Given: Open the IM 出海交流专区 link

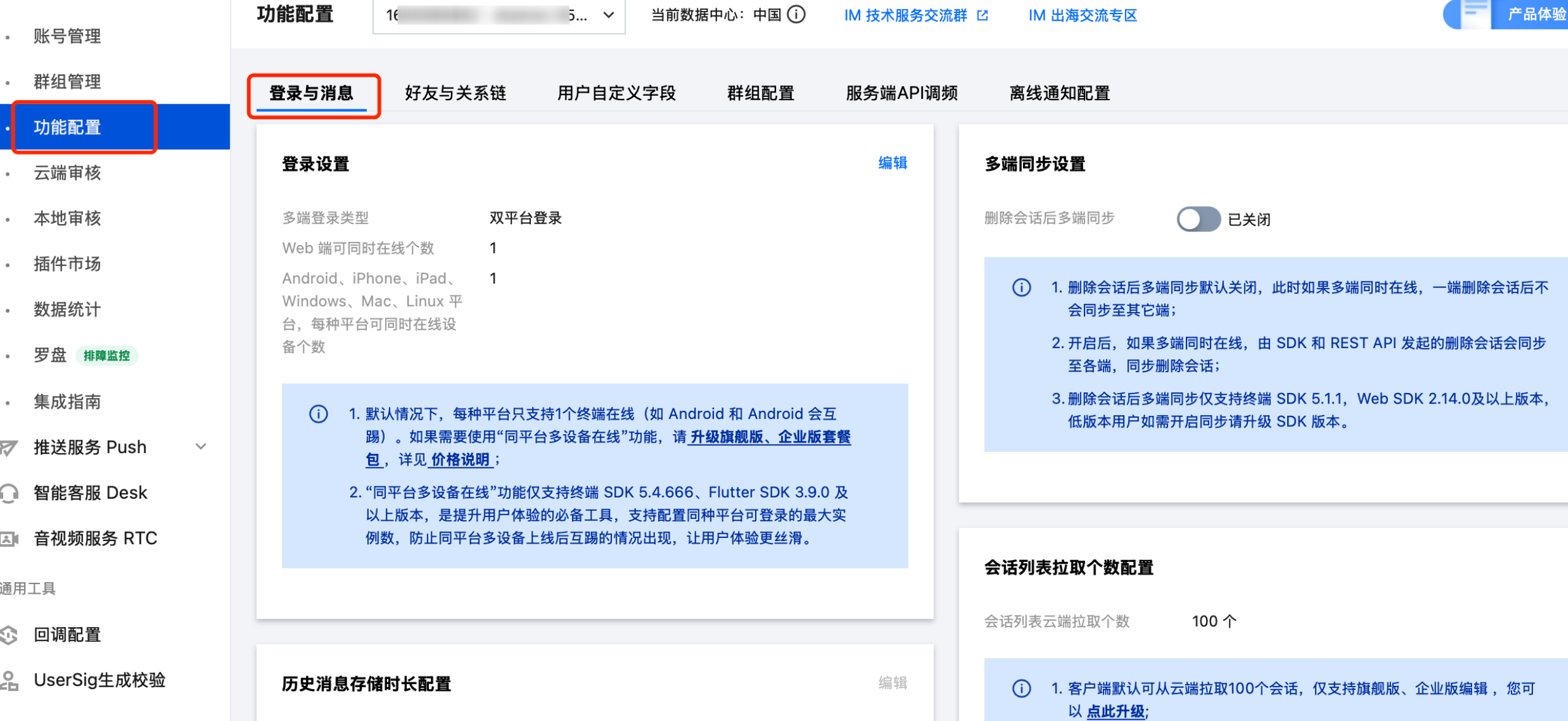Looking at the screenshot, I should point(1083,15).
